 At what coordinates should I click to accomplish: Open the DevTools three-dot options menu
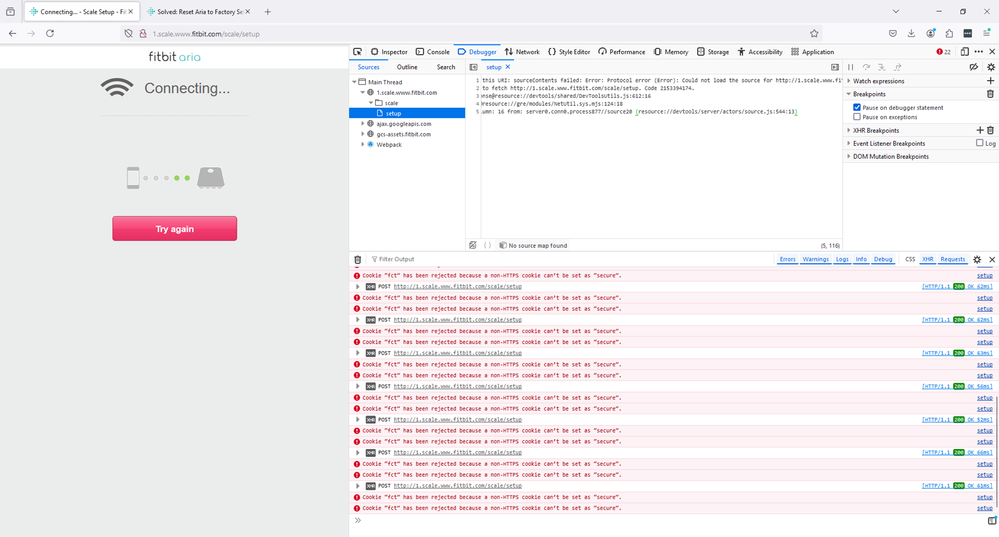tap(979, 52)
